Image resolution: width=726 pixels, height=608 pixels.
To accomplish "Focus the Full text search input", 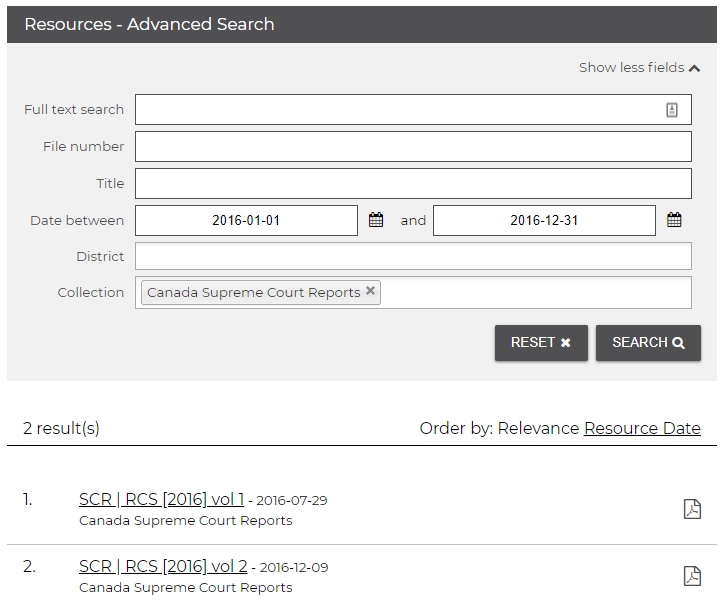I will (400, 110).
